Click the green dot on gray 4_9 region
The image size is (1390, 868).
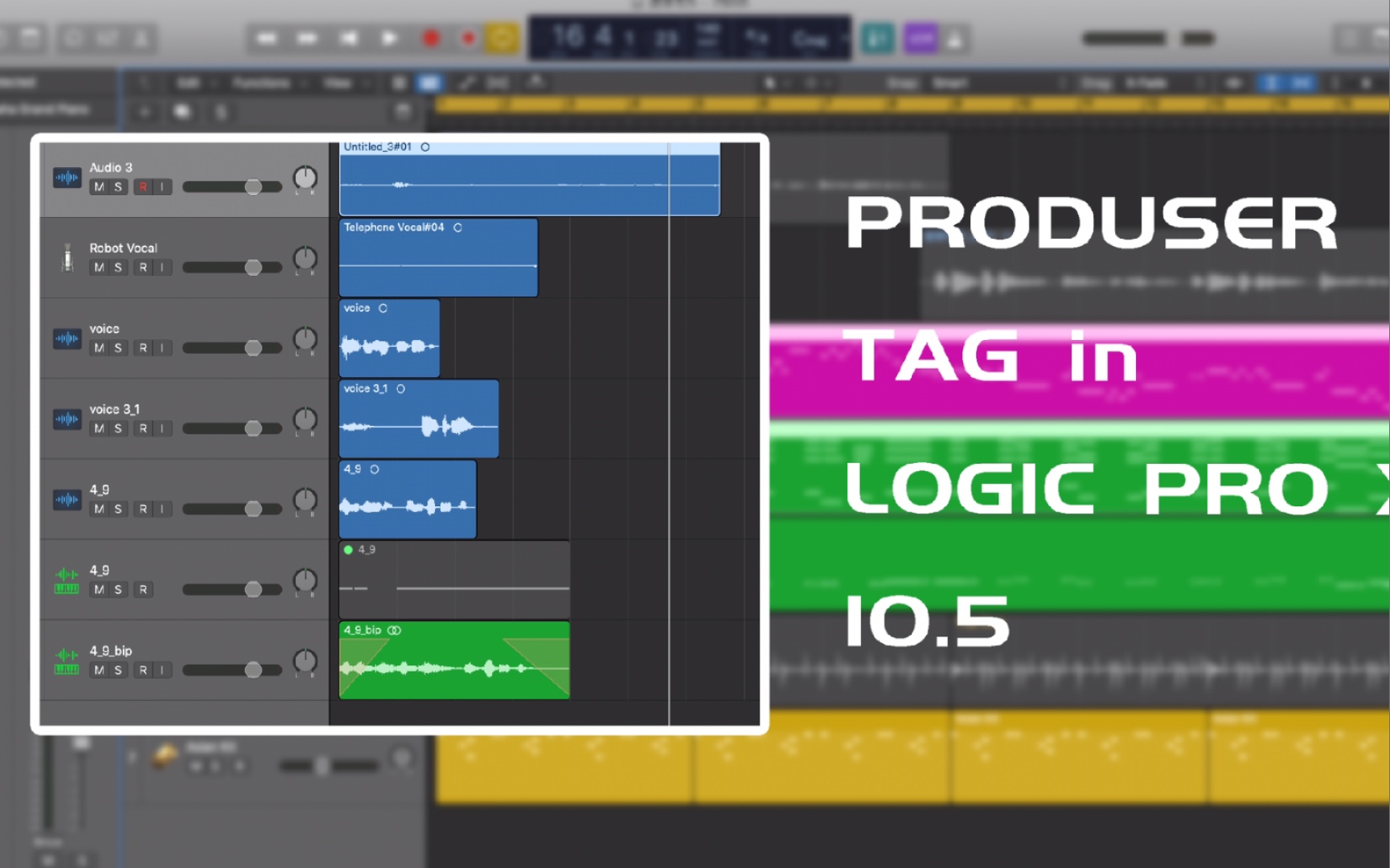(x=348, y=550)
